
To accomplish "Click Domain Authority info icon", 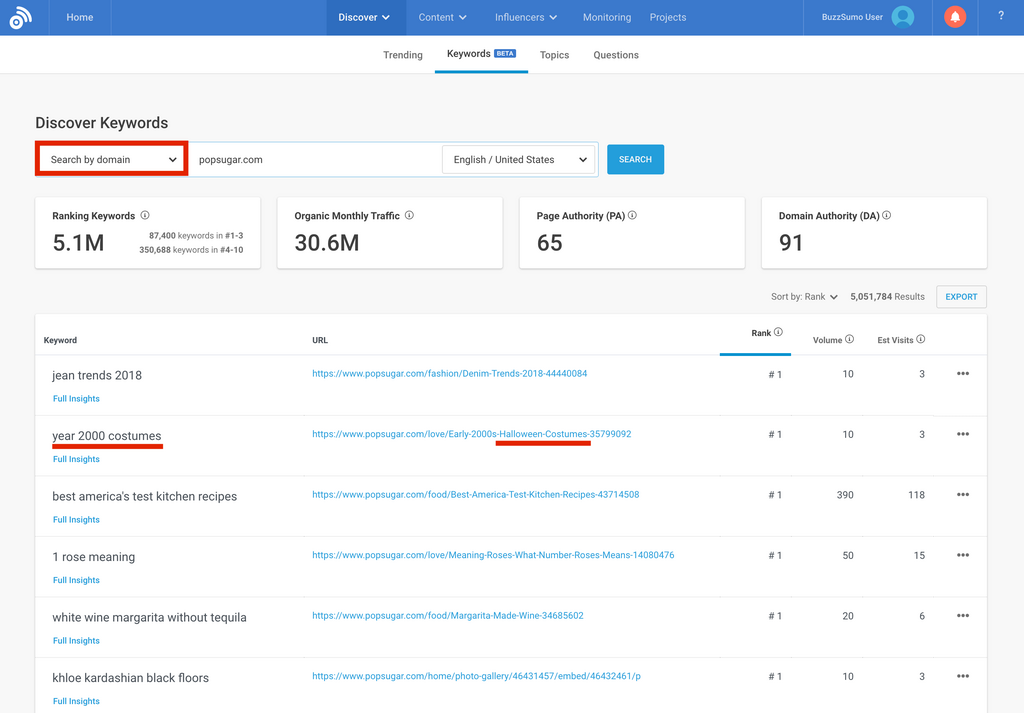I will tap(887, 216).
